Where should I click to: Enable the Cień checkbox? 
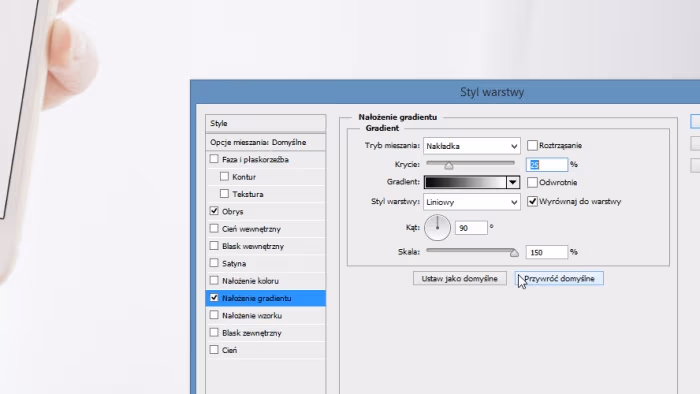tap(214, 350)
